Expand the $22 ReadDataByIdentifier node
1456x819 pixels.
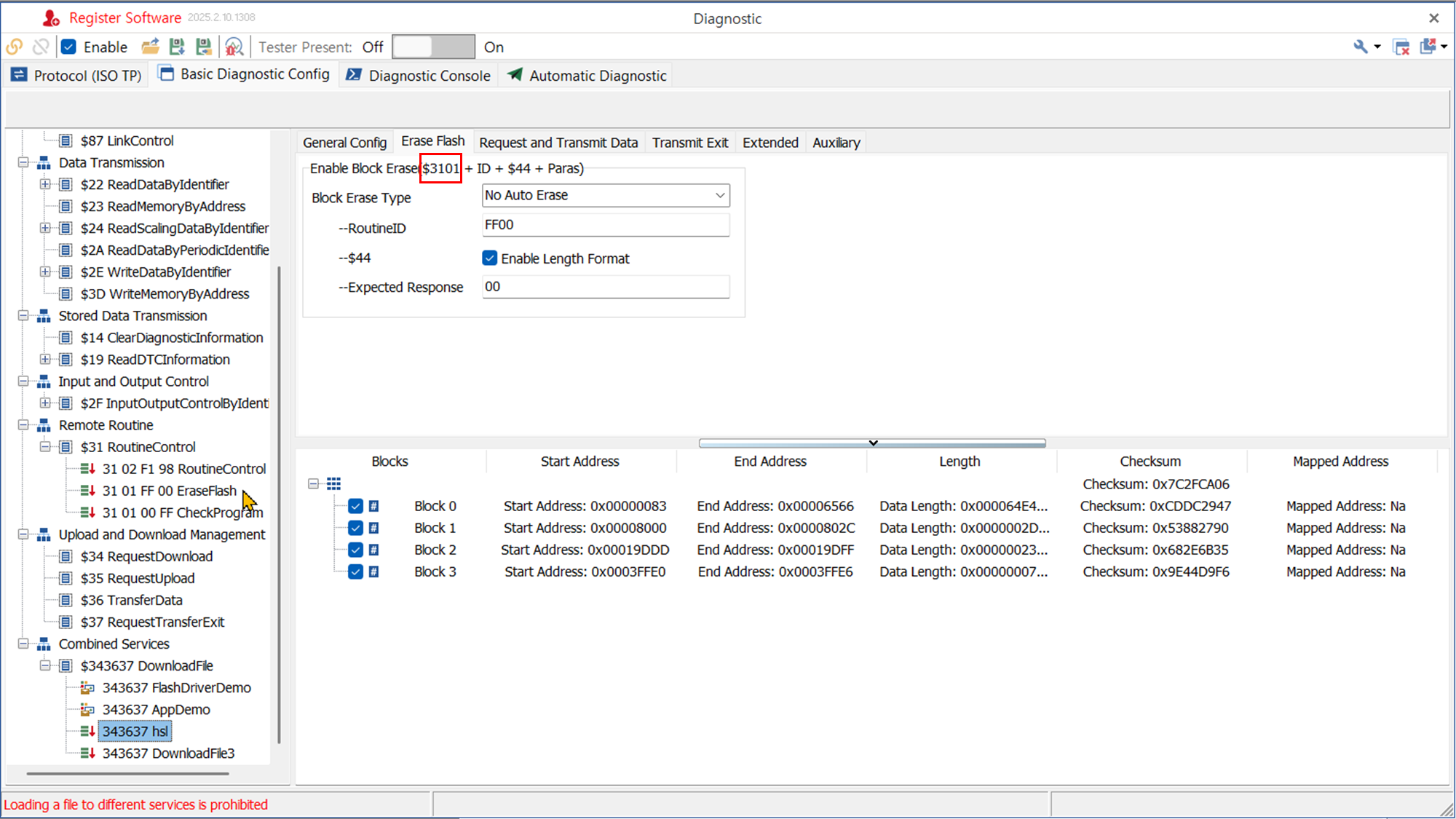pos(45,184)
